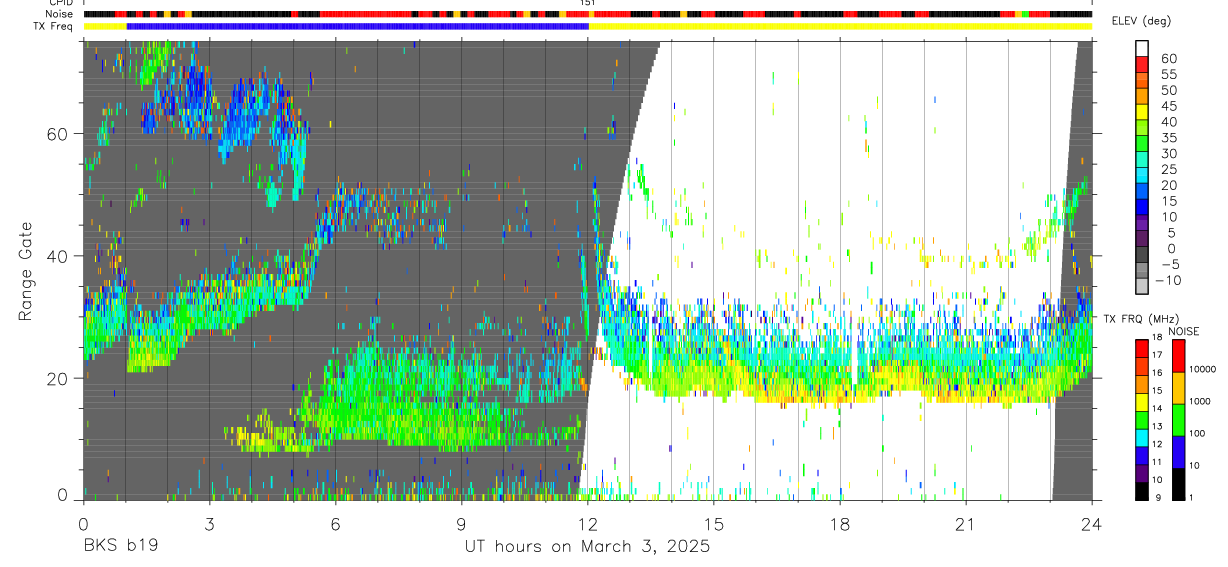Image resolution: width=1228 pixels, height=567 pixels.
Task: Click the '17' value on TX FRQ scale
Action: (1158, 355)
